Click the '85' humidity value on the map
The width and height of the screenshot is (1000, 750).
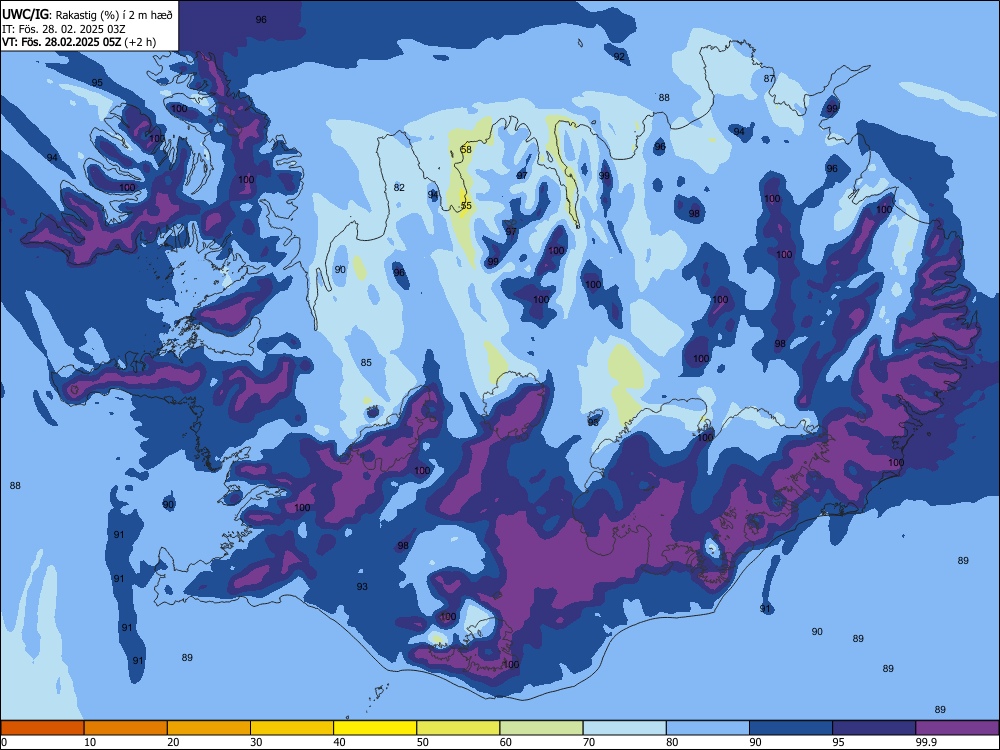(366, 363)
